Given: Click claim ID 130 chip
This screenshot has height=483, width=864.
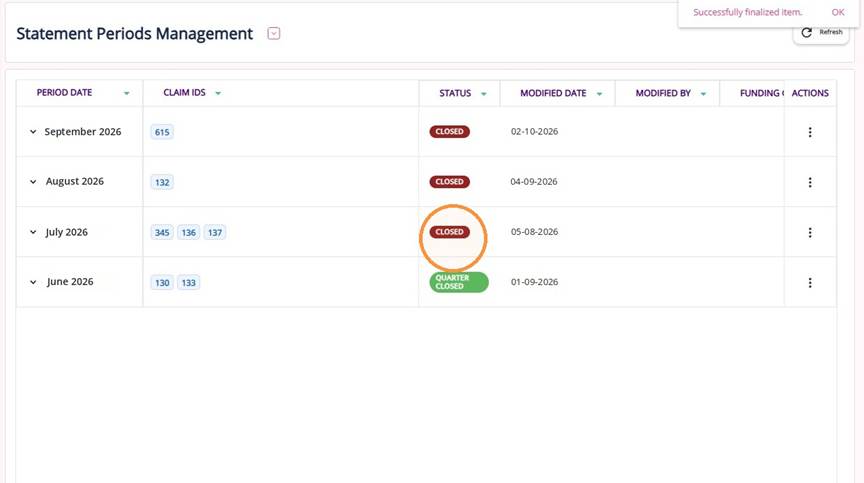Looking at the screenshot, I should coord(162,283).
